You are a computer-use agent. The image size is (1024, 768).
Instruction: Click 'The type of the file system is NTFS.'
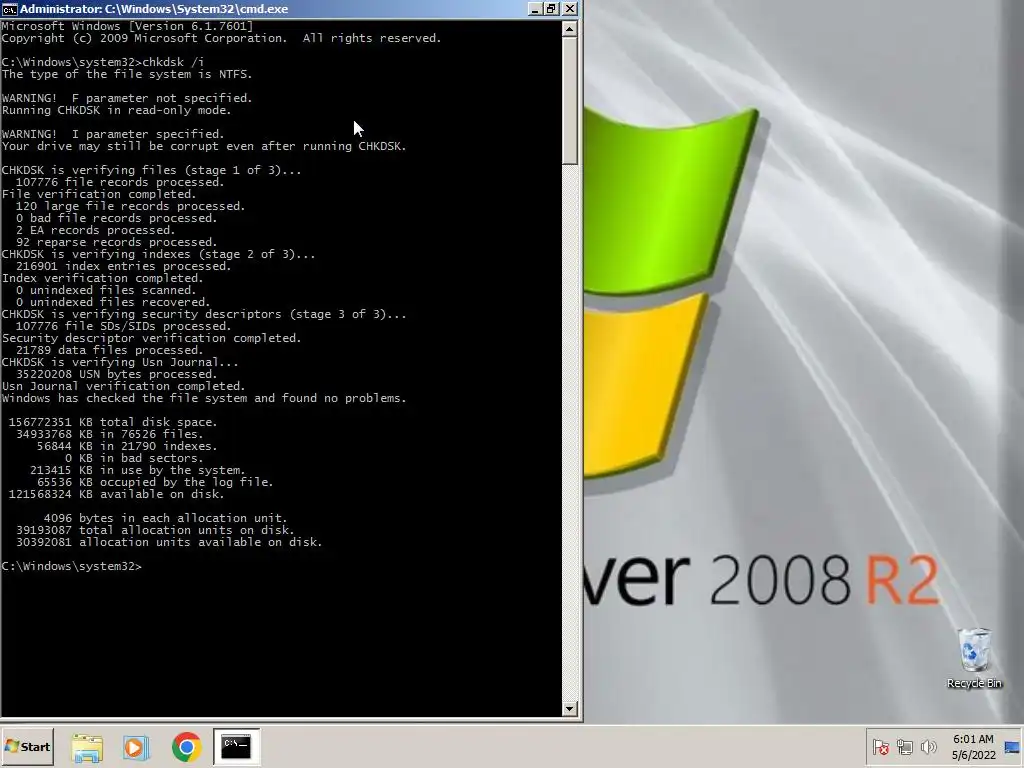click(x=127, y=74)
